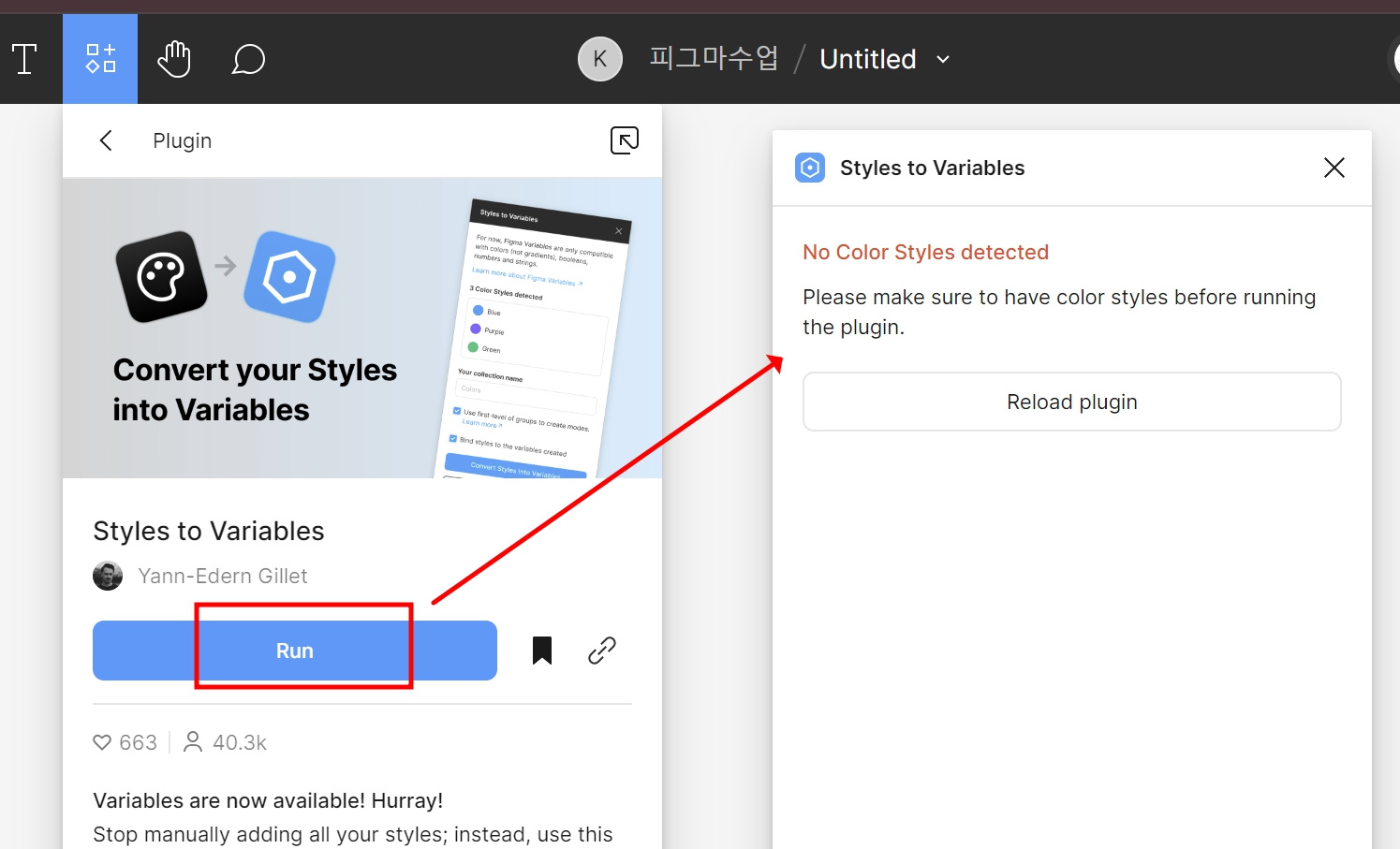Click the Reload plugin button
The width and height of the screenshot is (1400, 849).
point(1072,402)
